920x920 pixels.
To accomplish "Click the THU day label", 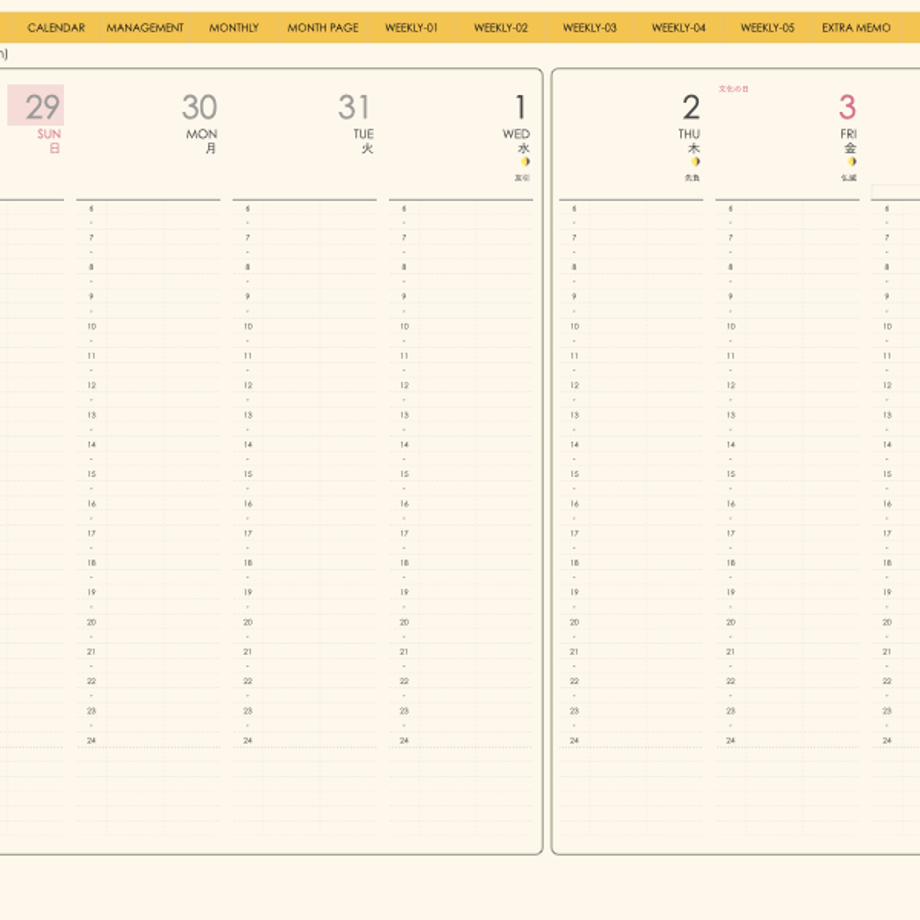I will pos(689,134).
